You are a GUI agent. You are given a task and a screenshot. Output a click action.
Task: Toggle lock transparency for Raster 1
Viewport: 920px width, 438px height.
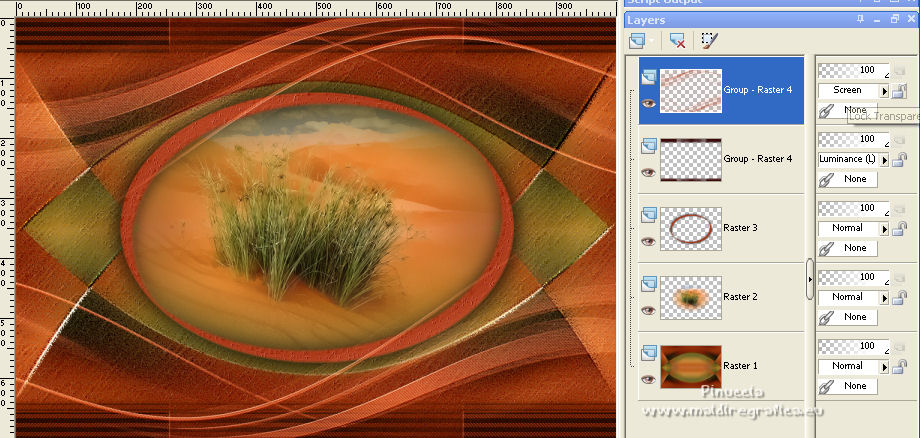pyautogui.click(x=899, y=366)
